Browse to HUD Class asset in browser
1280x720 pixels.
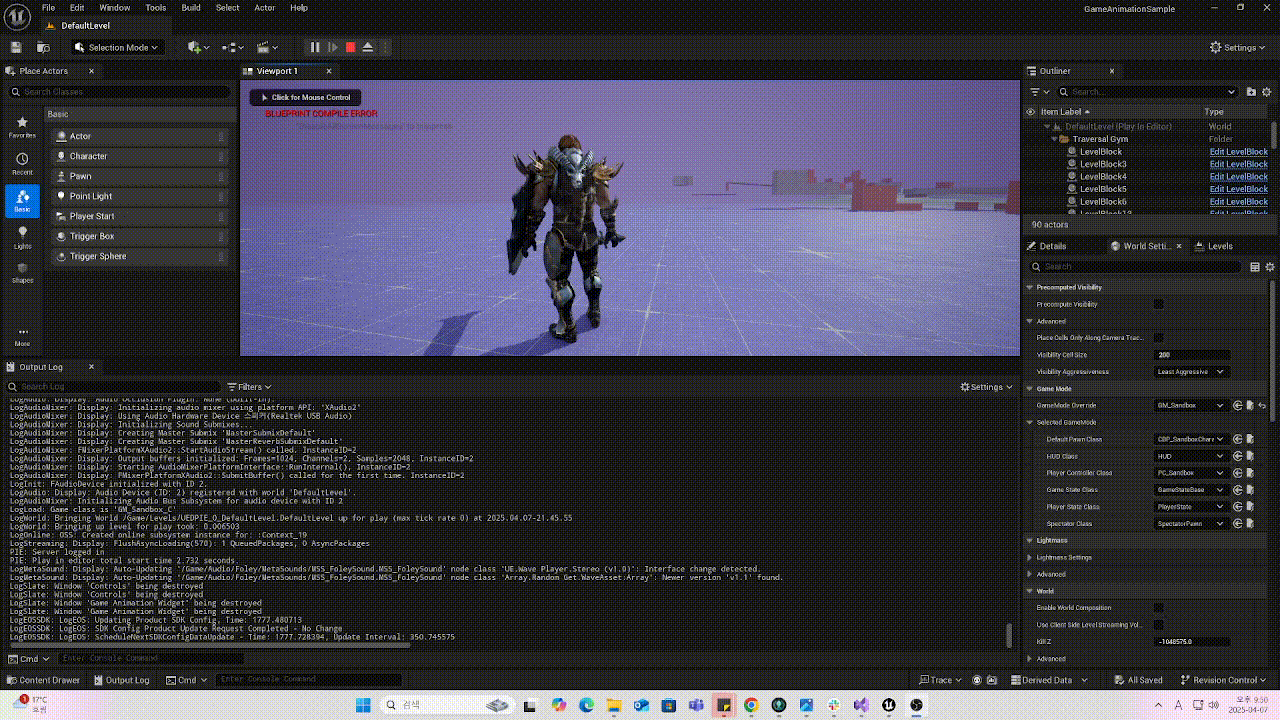1250,456
